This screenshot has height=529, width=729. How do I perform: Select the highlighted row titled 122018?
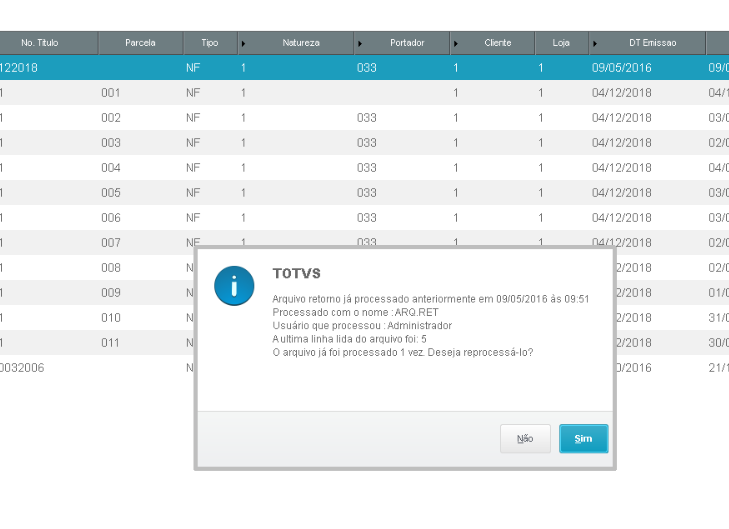[364, 67]
